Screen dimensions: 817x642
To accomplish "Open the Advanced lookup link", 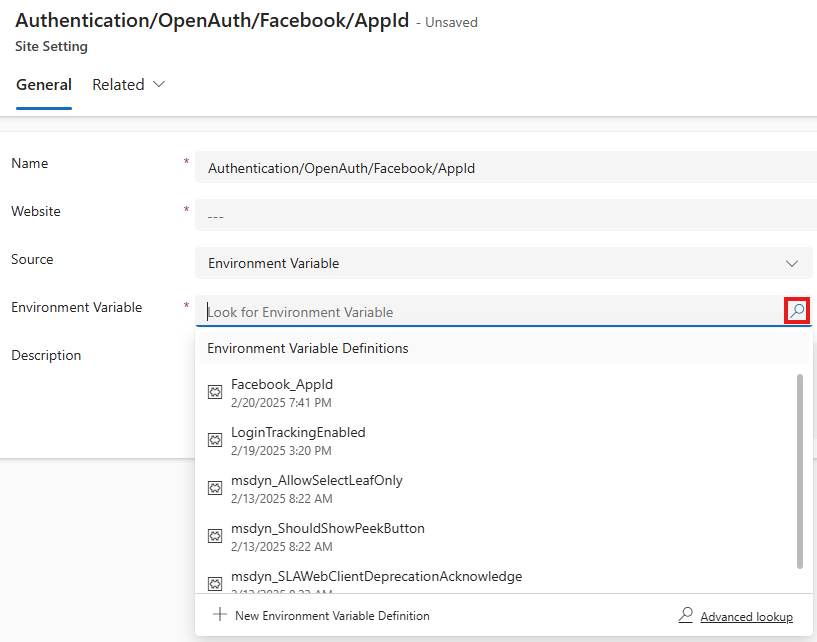I will (x=746, y=616).
